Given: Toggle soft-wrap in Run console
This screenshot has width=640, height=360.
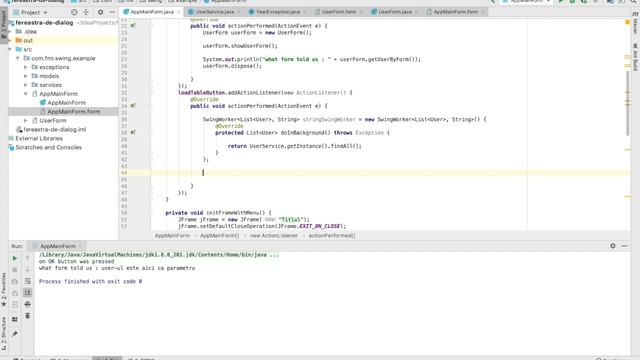Looking at the screenshot, I should (27, 281).
